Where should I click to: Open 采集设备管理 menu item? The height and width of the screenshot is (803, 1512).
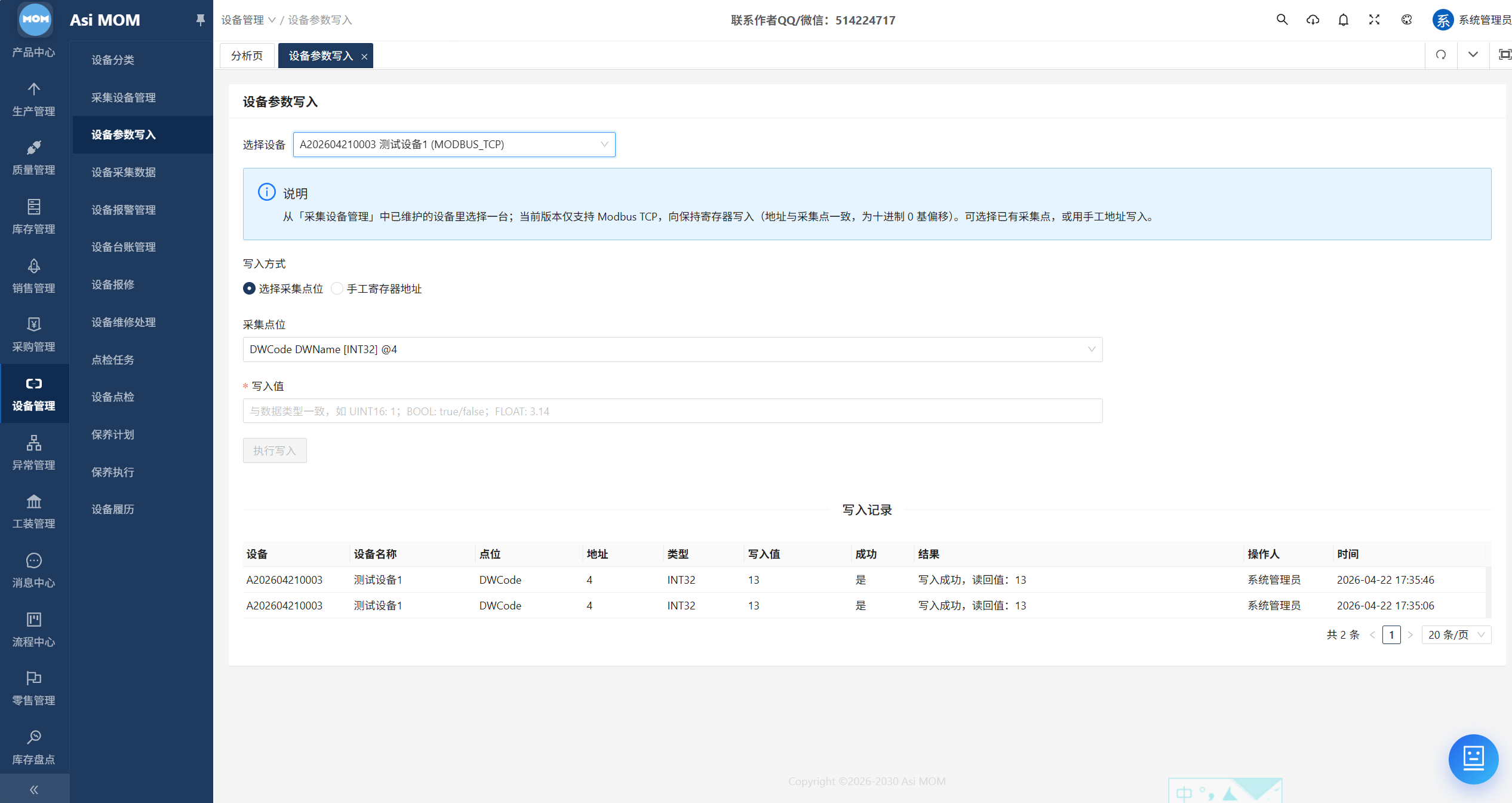123,97
